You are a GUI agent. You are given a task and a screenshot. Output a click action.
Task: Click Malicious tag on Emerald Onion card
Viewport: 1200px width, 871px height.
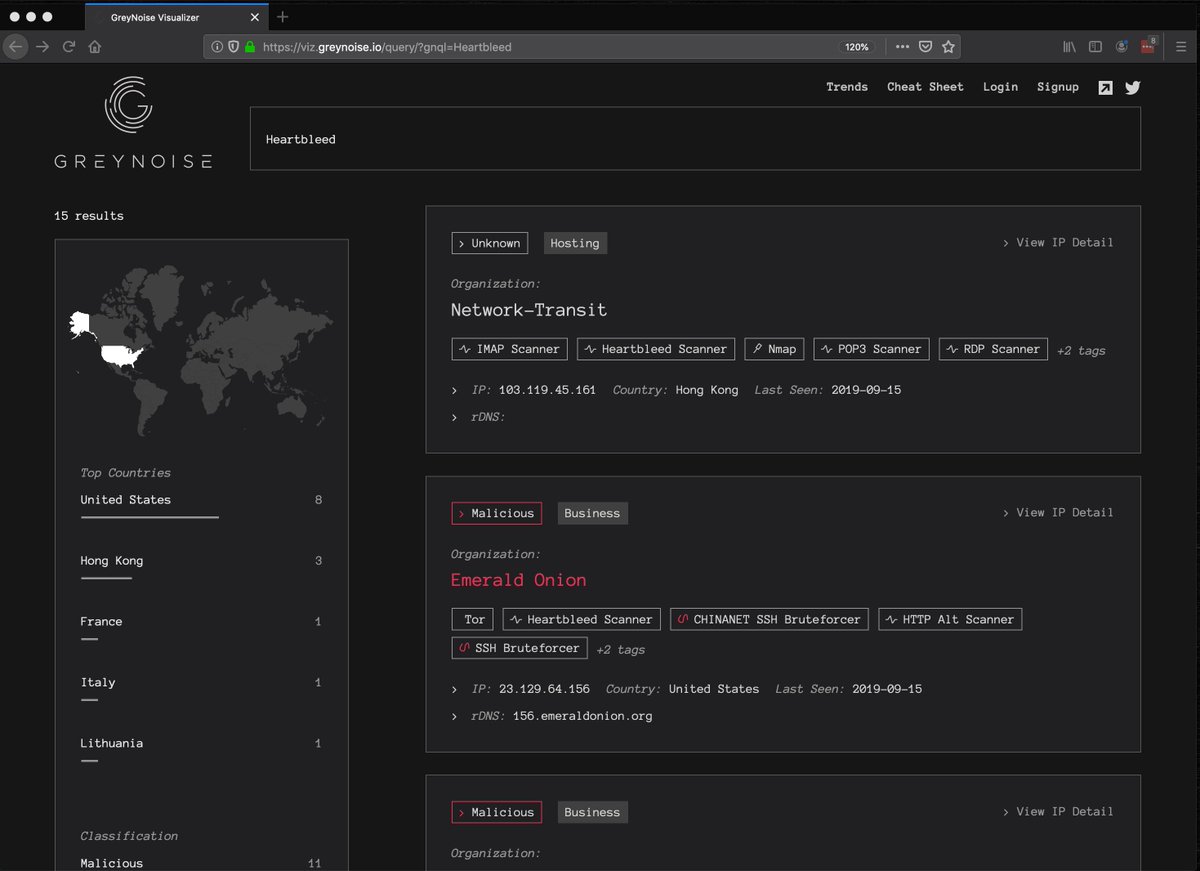(x=496, y=513)
